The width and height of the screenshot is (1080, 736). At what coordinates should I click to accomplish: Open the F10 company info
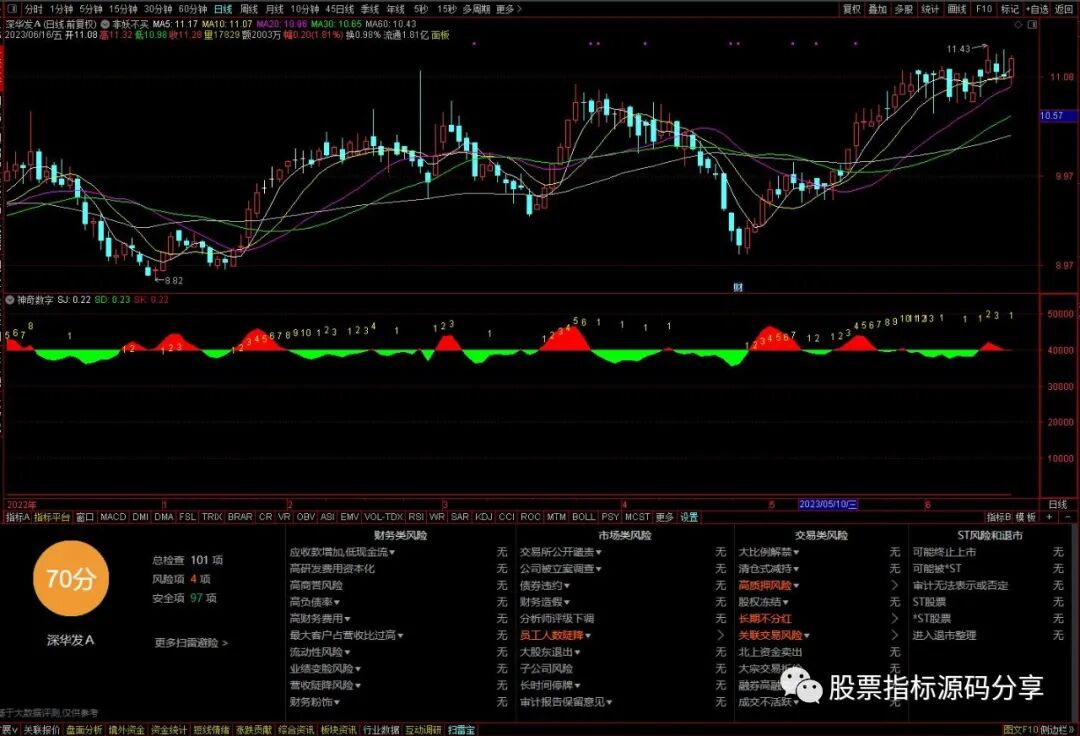984,9
